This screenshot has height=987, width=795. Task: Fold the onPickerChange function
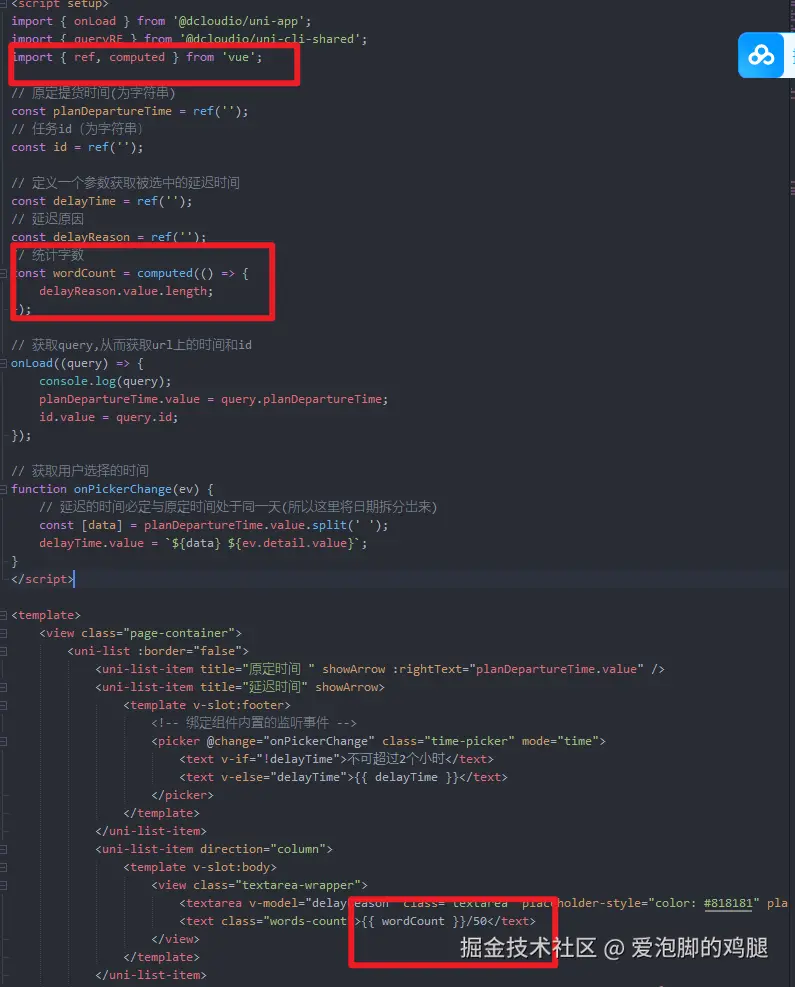pos(4,489)
